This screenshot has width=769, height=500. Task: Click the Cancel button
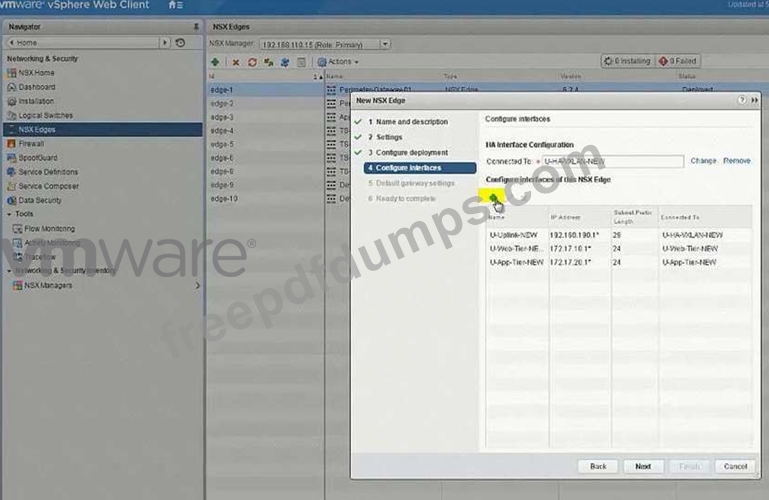point(735,466)
